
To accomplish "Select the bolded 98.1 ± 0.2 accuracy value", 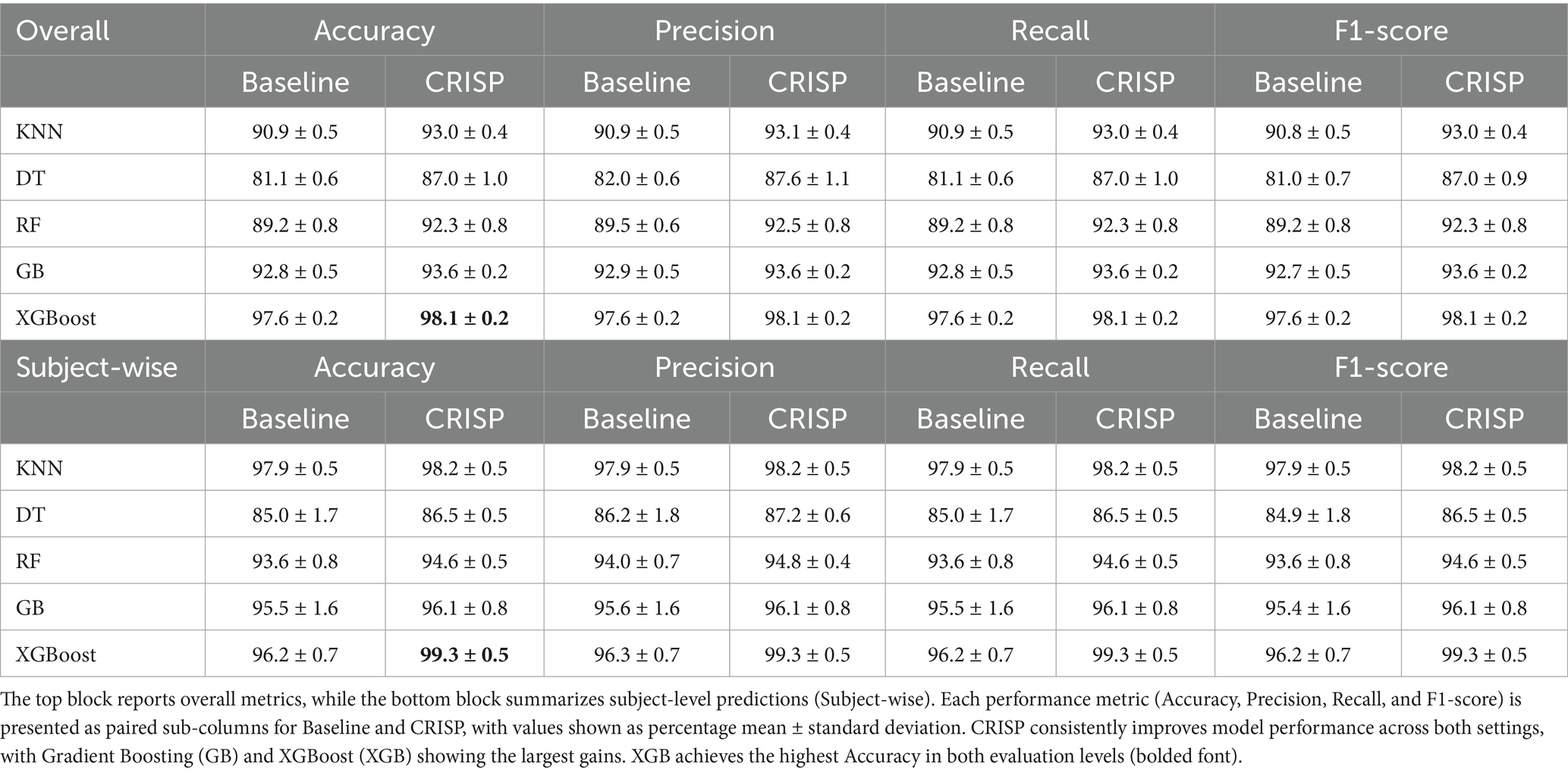I will 464,318.
